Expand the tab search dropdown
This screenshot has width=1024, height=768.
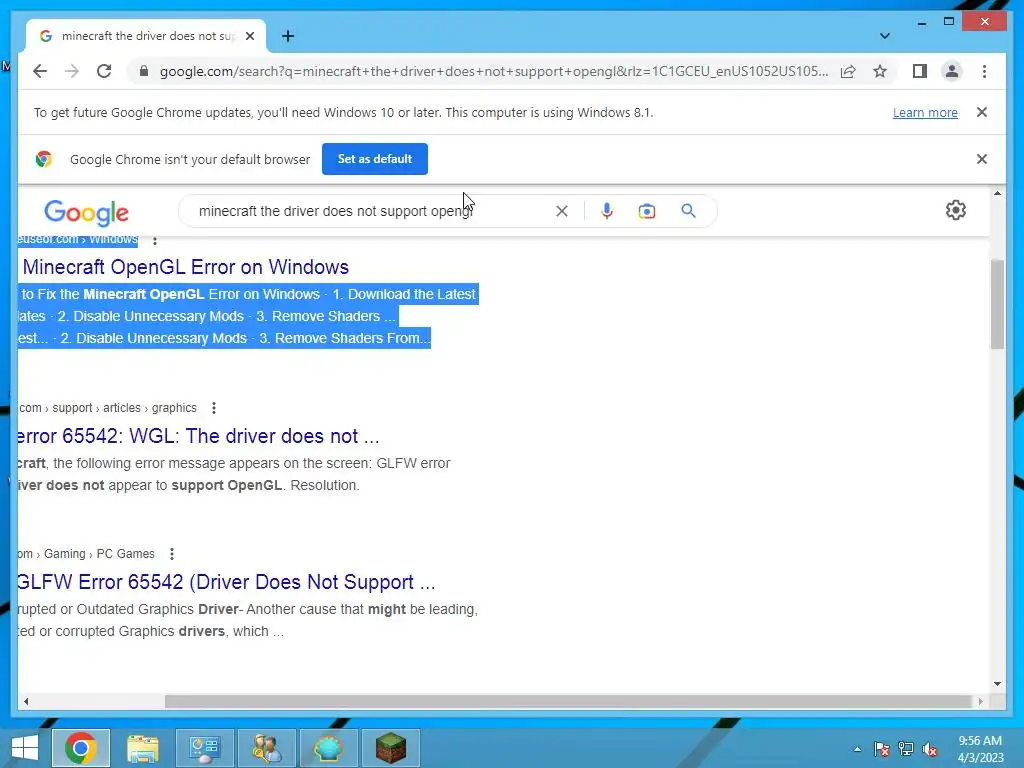(x=884, y=36)
